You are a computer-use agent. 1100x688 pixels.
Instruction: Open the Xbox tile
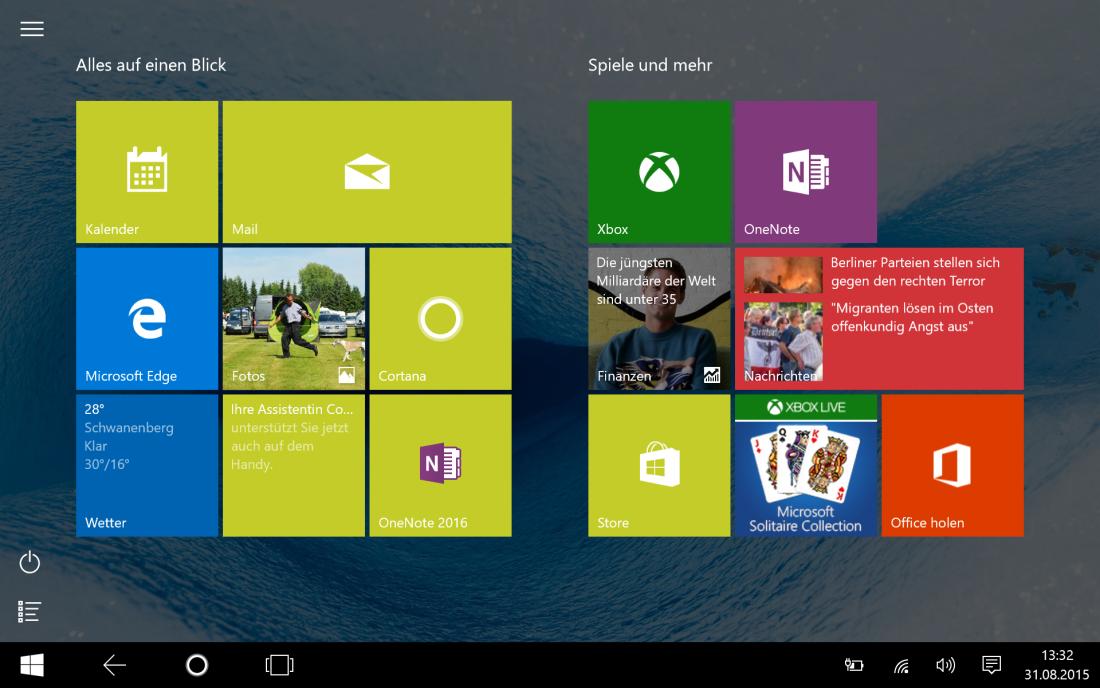click(x=659, y=171)
